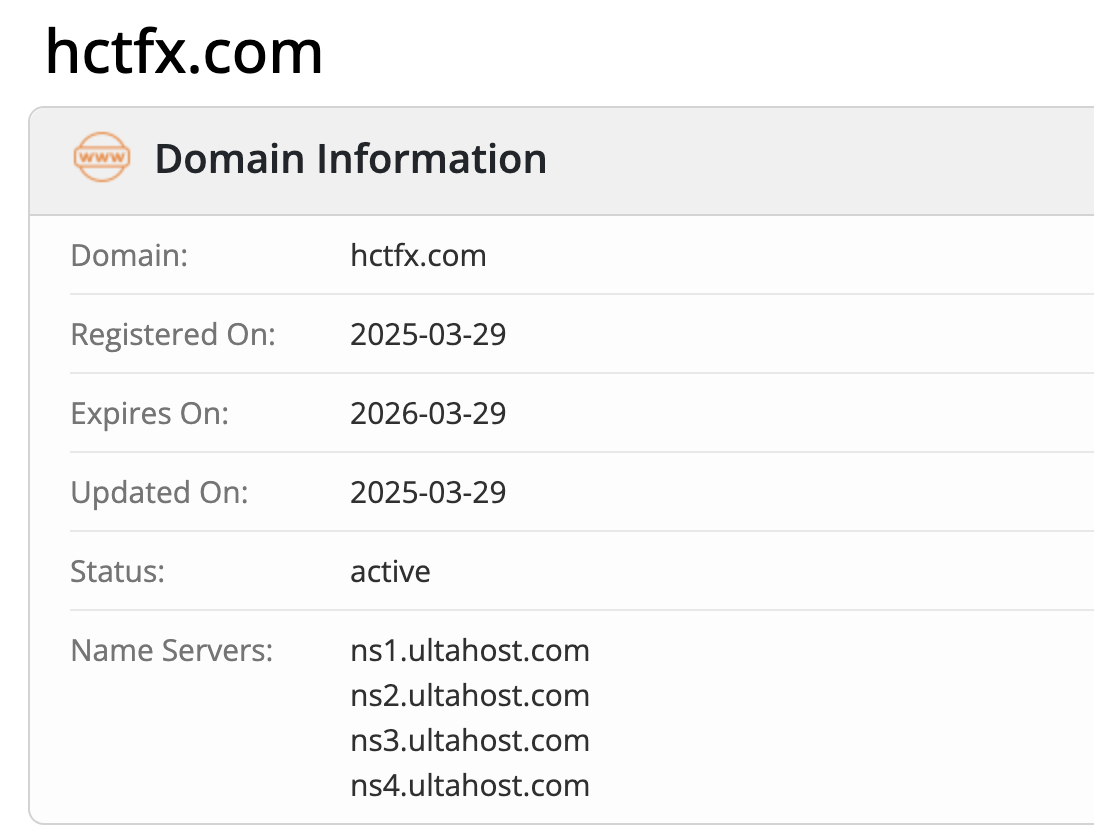Viewport: 1094px width, 836px height.
Task: Click the empty gray header bar area right of Domain Information
Action: click(x=820, y=160)
